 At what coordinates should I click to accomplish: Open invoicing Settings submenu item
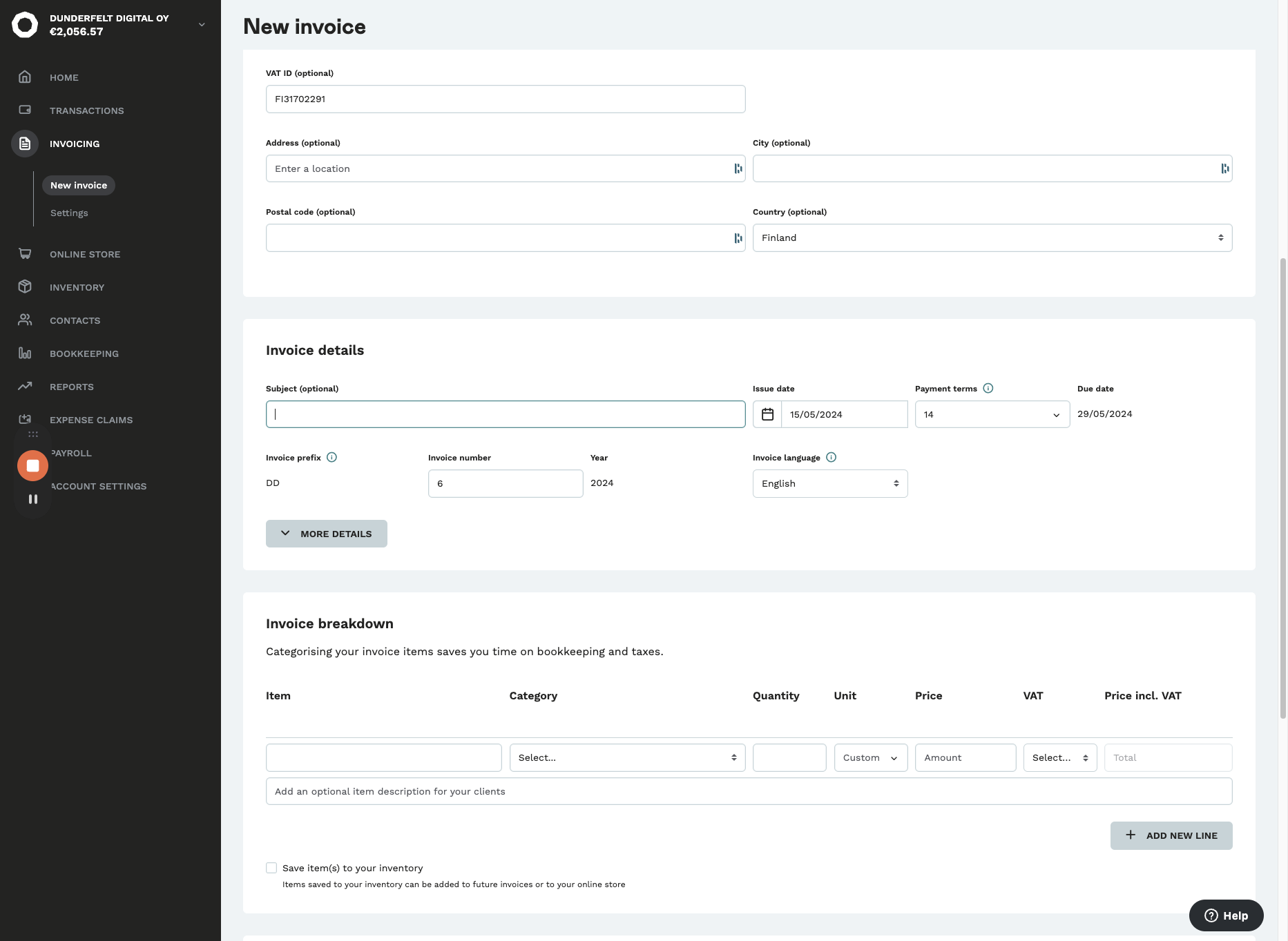point(69,213)
